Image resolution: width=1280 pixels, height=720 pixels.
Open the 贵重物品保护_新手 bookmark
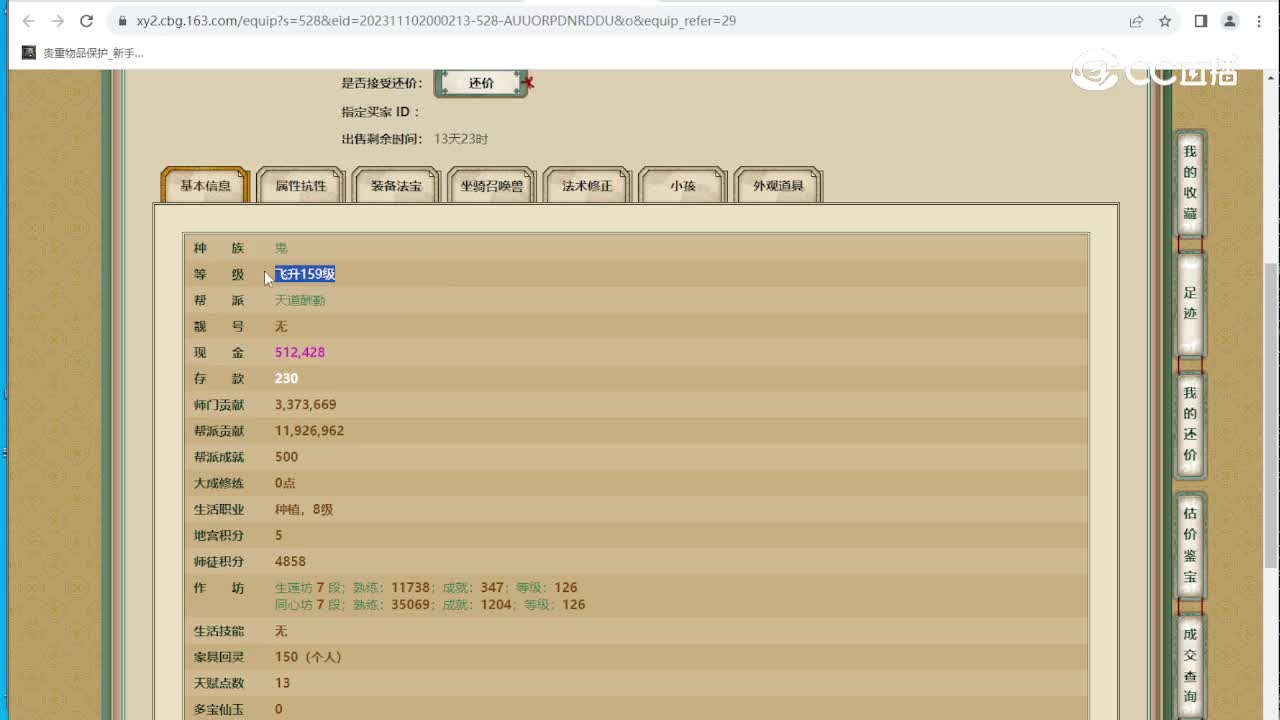[x=83, y=53]
